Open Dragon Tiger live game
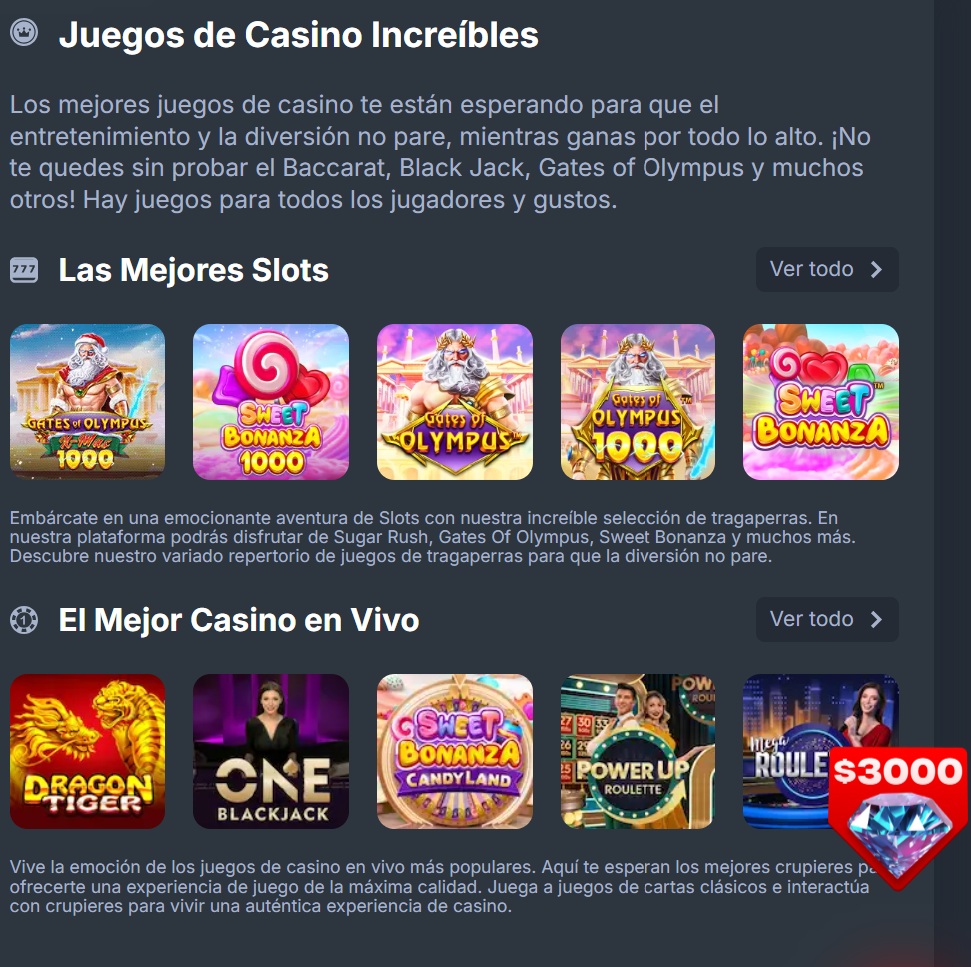Image resolution: width=971 pixels, height=967 pixels. point(87,751)
